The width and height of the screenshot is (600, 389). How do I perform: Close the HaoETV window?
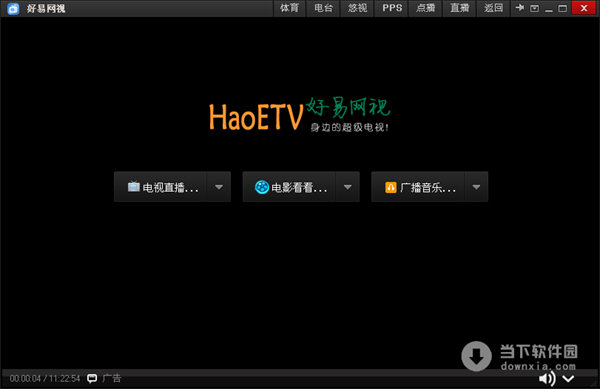(x=584, y=8)
